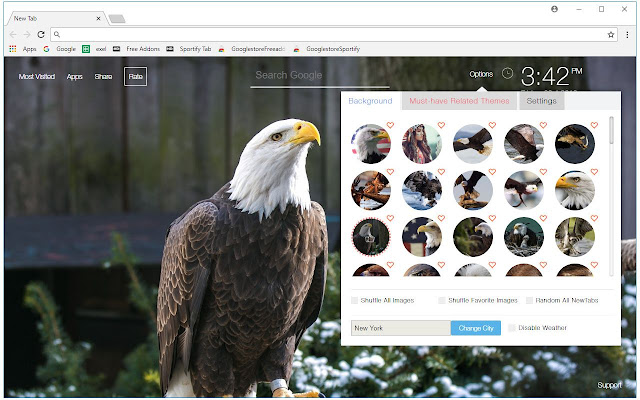Open the Most Visited menu
This screenshot has width=640, height=400.
coord(37,76)
